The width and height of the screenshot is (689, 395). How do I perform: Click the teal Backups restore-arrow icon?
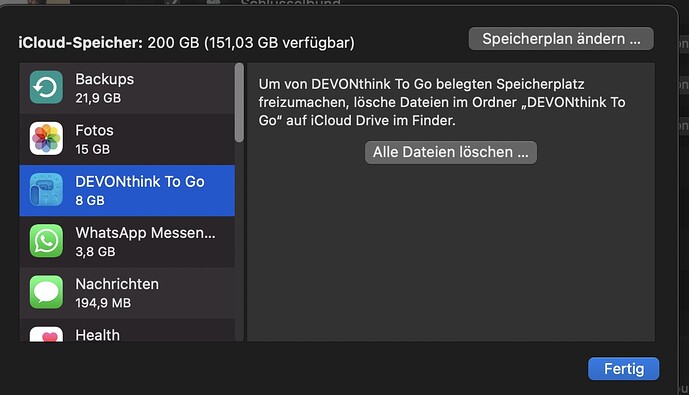click(x=46, y=87)
